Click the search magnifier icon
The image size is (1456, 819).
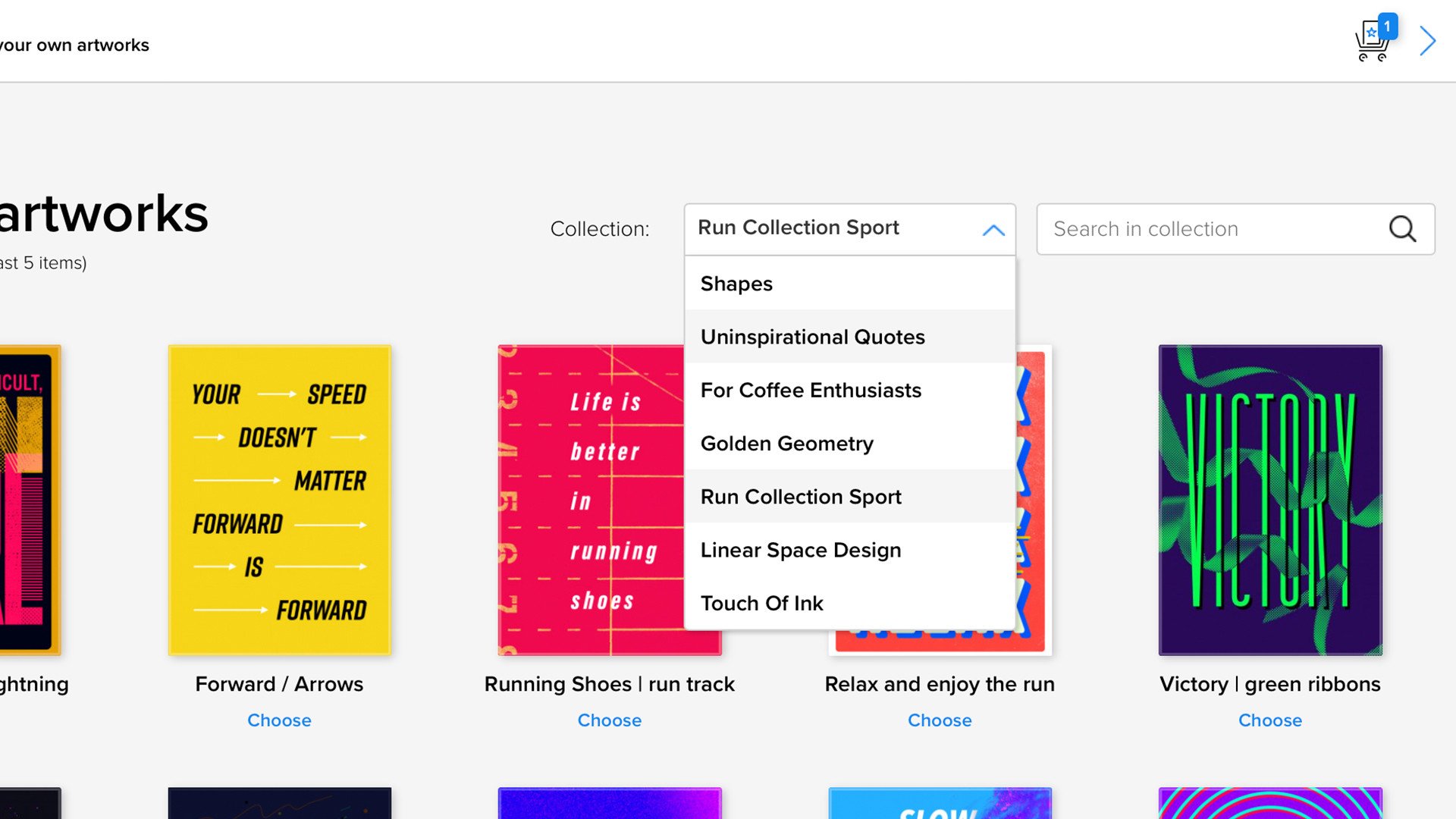(1402, 228)
